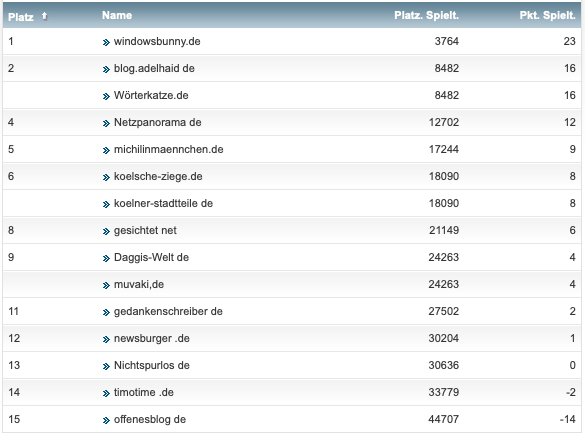
Task: Click the double-arrow icon beside Wörterkatze.de
Action: [x=106, y=97]
